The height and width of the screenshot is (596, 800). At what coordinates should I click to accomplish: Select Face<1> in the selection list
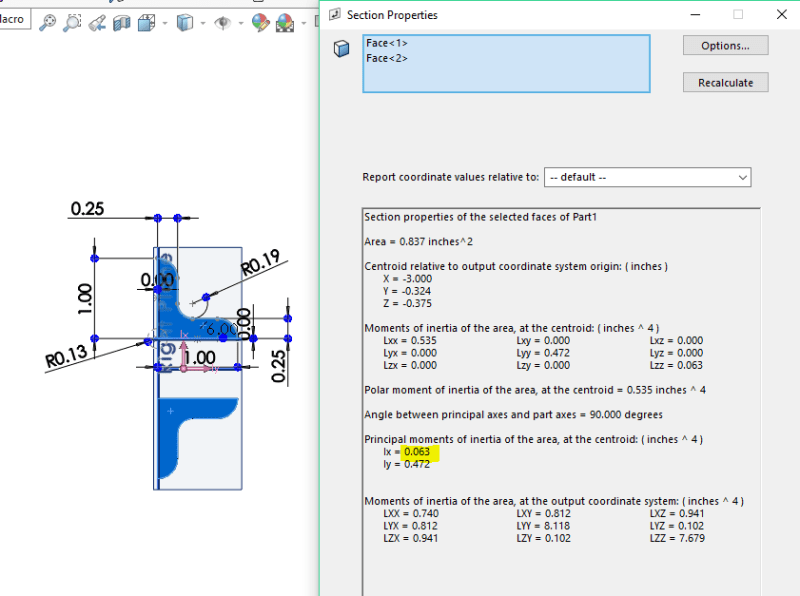[x=386, y=43]
